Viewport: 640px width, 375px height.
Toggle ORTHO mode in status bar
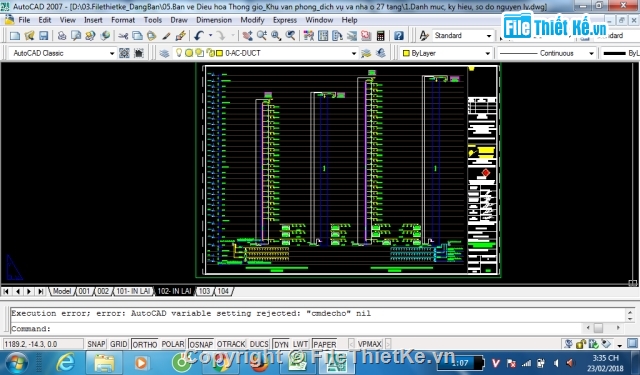[x=145, y=344]
